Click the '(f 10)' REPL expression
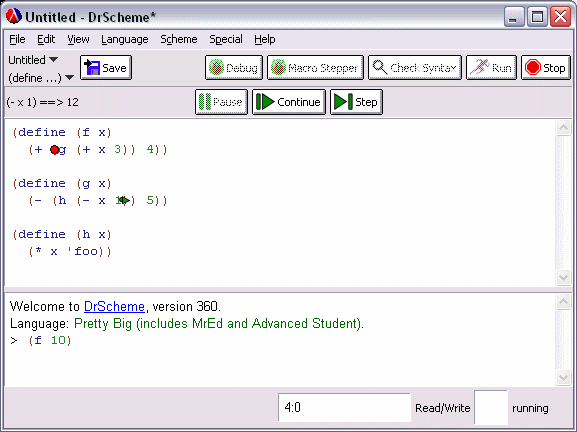Viewport: 577px width, 432px height. (50, 340)
